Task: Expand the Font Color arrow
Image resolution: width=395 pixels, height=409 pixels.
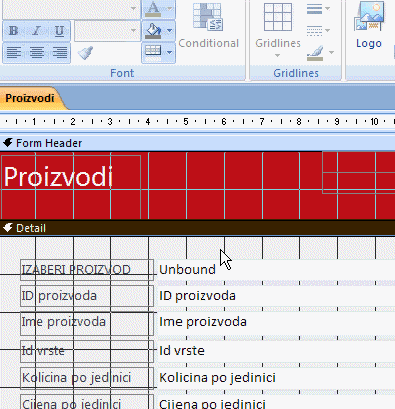Action: pos(170,9)
